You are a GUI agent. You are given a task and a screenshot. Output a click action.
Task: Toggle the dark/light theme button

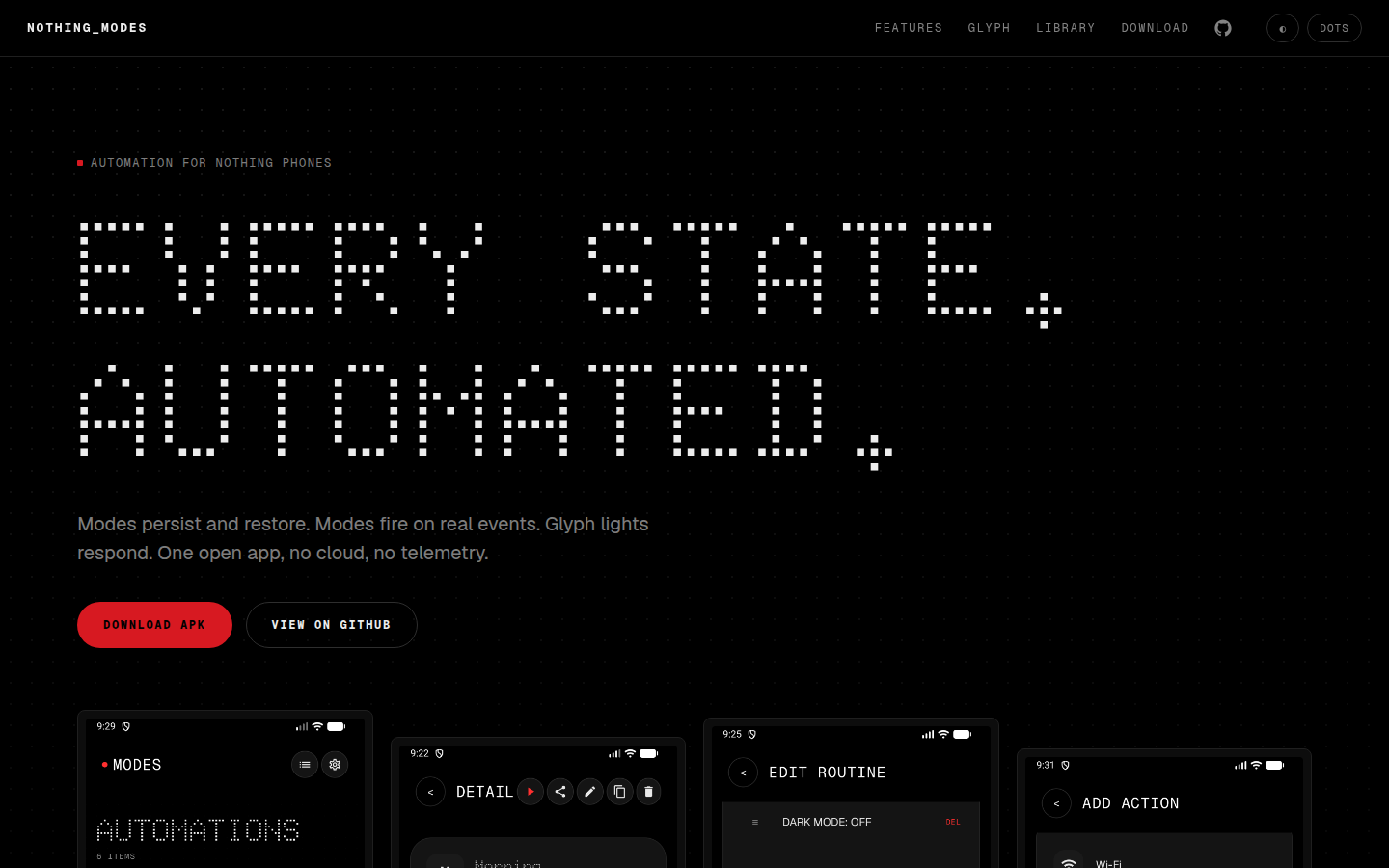[1283, 28]
